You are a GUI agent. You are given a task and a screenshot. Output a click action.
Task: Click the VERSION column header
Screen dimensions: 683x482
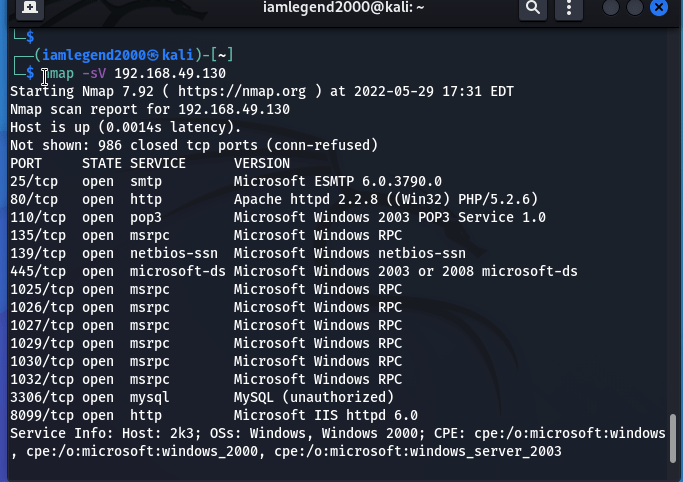tap(262, 163)
